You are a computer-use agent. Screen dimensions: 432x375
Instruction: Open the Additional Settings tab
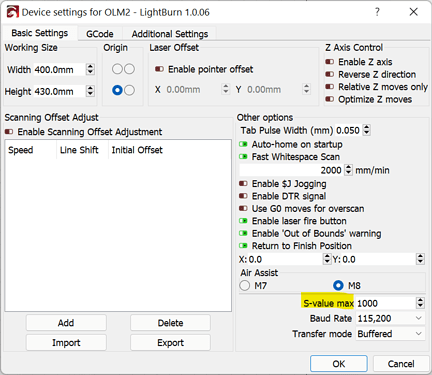(170, 34)
